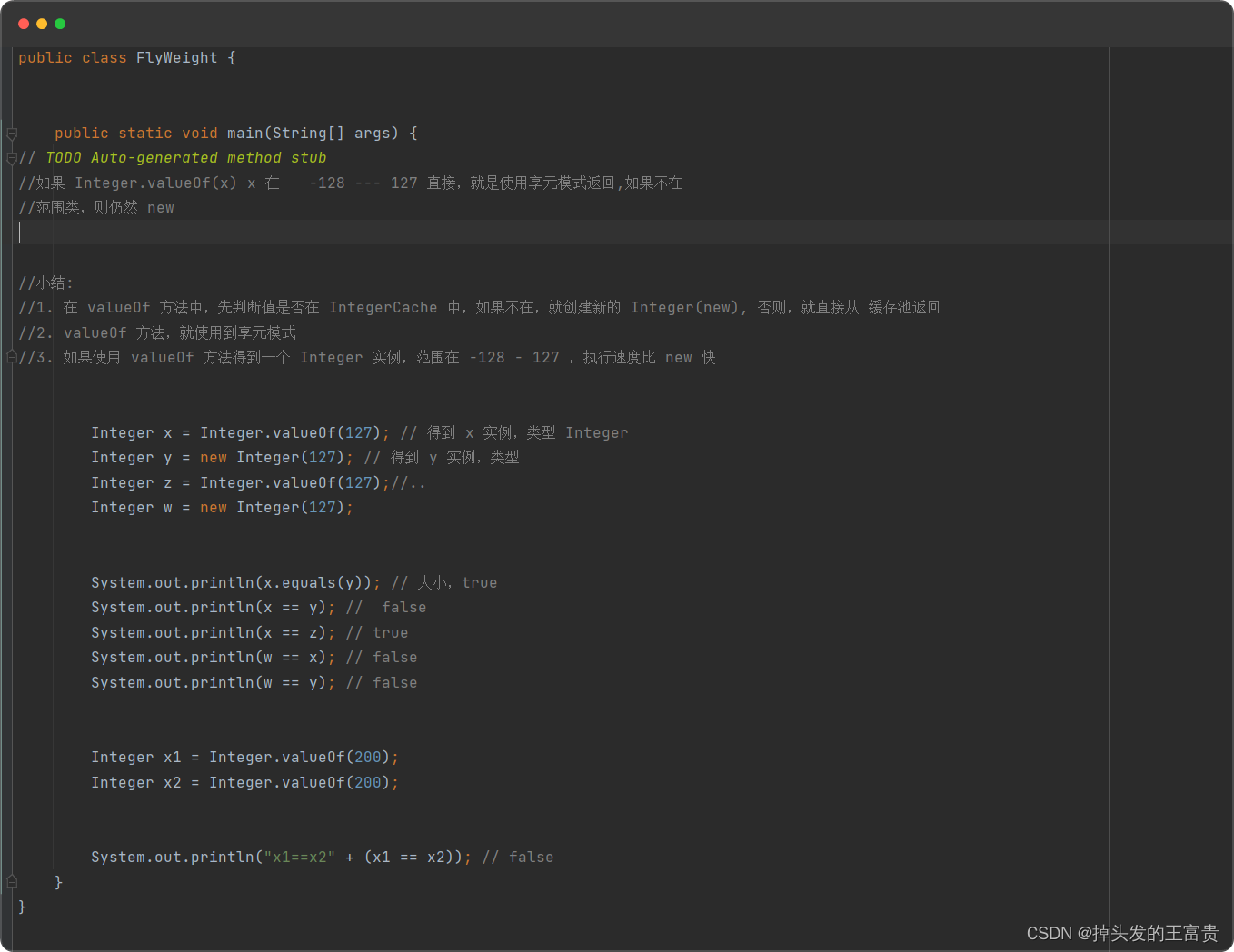Image resolution: width=1234 pixels, height=952 pixels.
Task: Click the comment '// 得到 y 实例, 类型'
Action: (442, 458)
